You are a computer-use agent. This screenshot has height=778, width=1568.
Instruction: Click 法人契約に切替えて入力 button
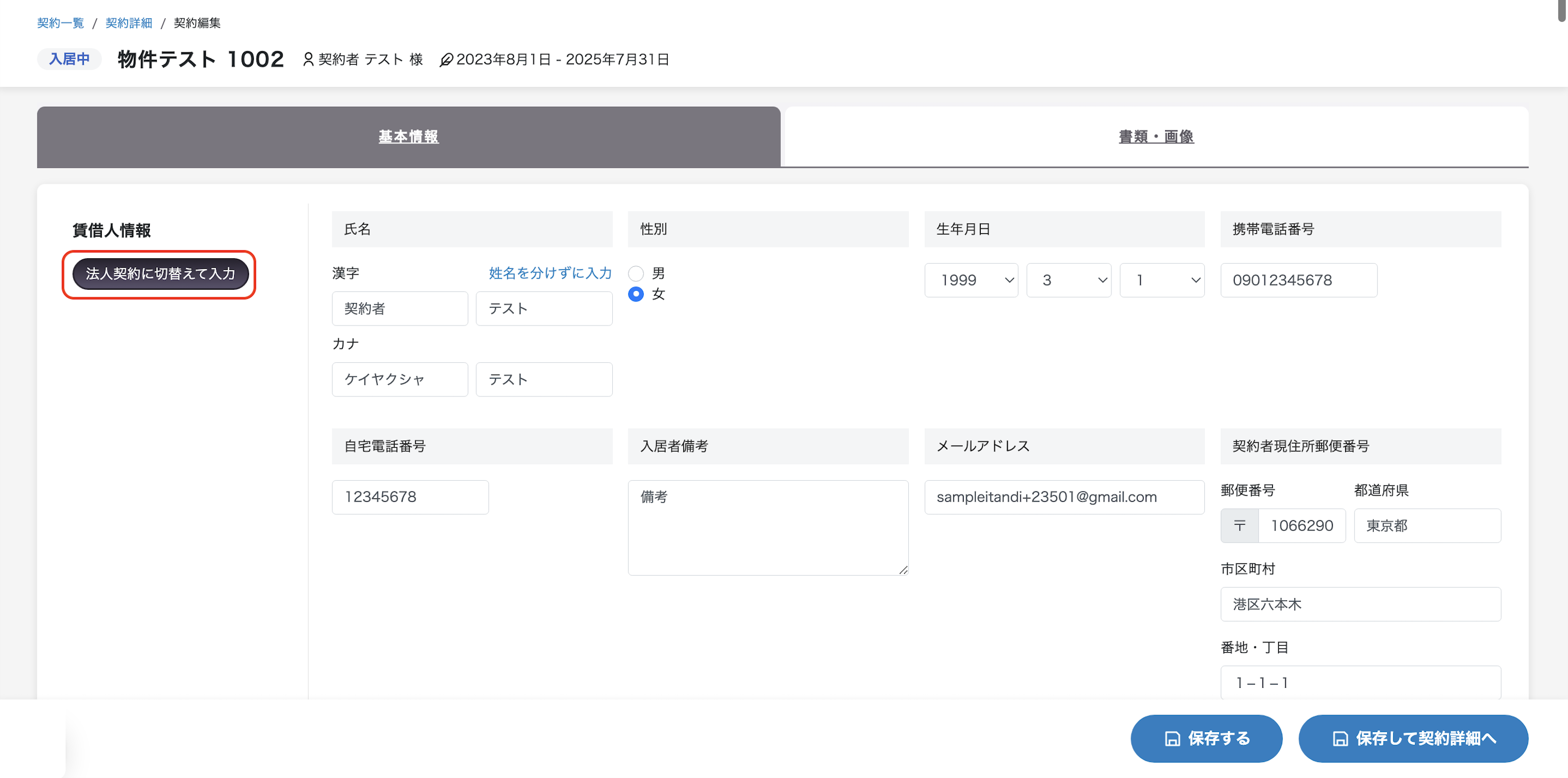click(x=161, y=274)
